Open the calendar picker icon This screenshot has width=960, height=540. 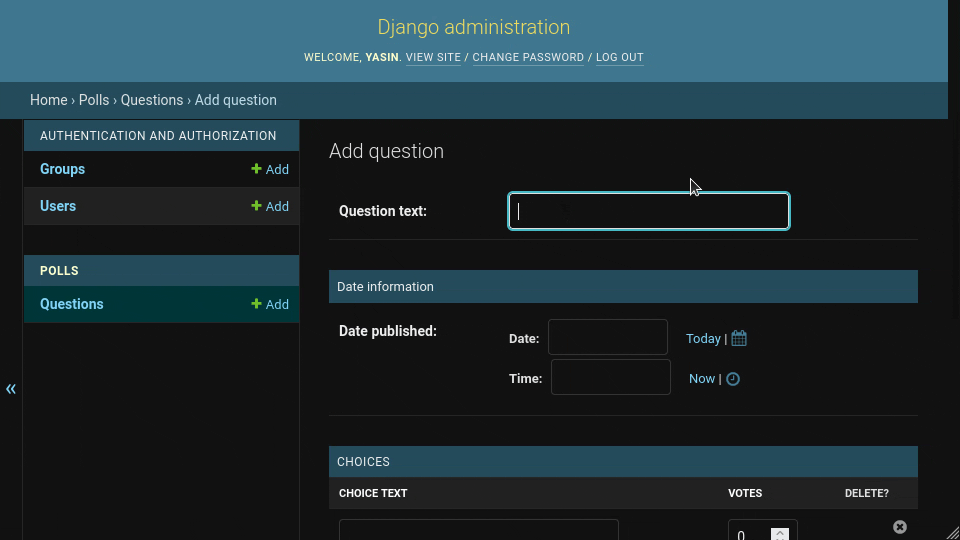(x=739, y=339)
